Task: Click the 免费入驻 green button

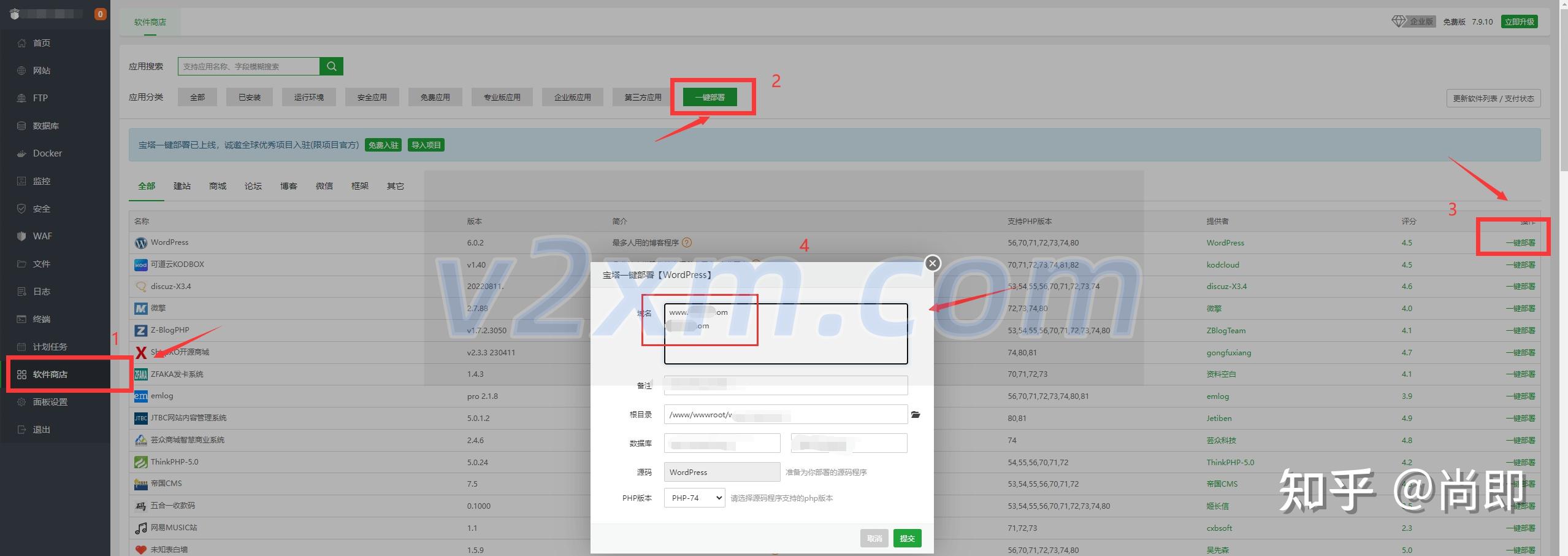Action: pyautogui.click(x=383, y=145)
